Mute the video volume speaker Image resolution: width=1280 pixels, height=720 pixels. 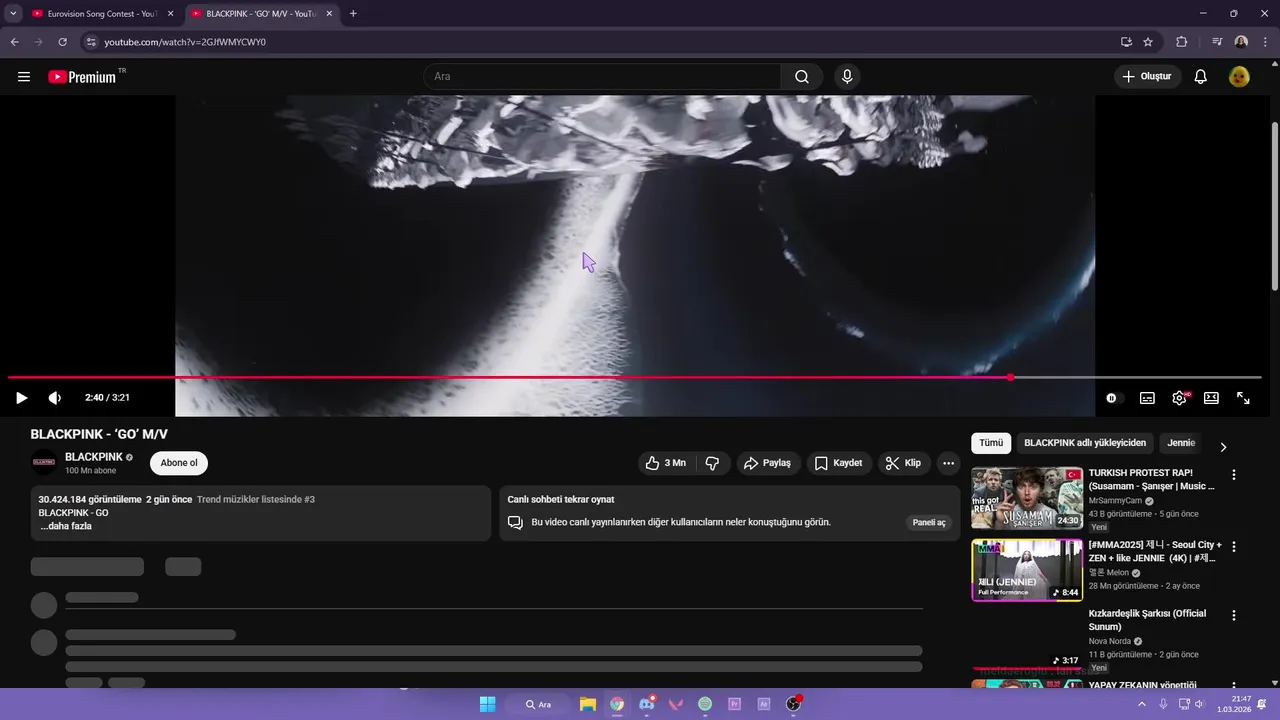[55, 398]
